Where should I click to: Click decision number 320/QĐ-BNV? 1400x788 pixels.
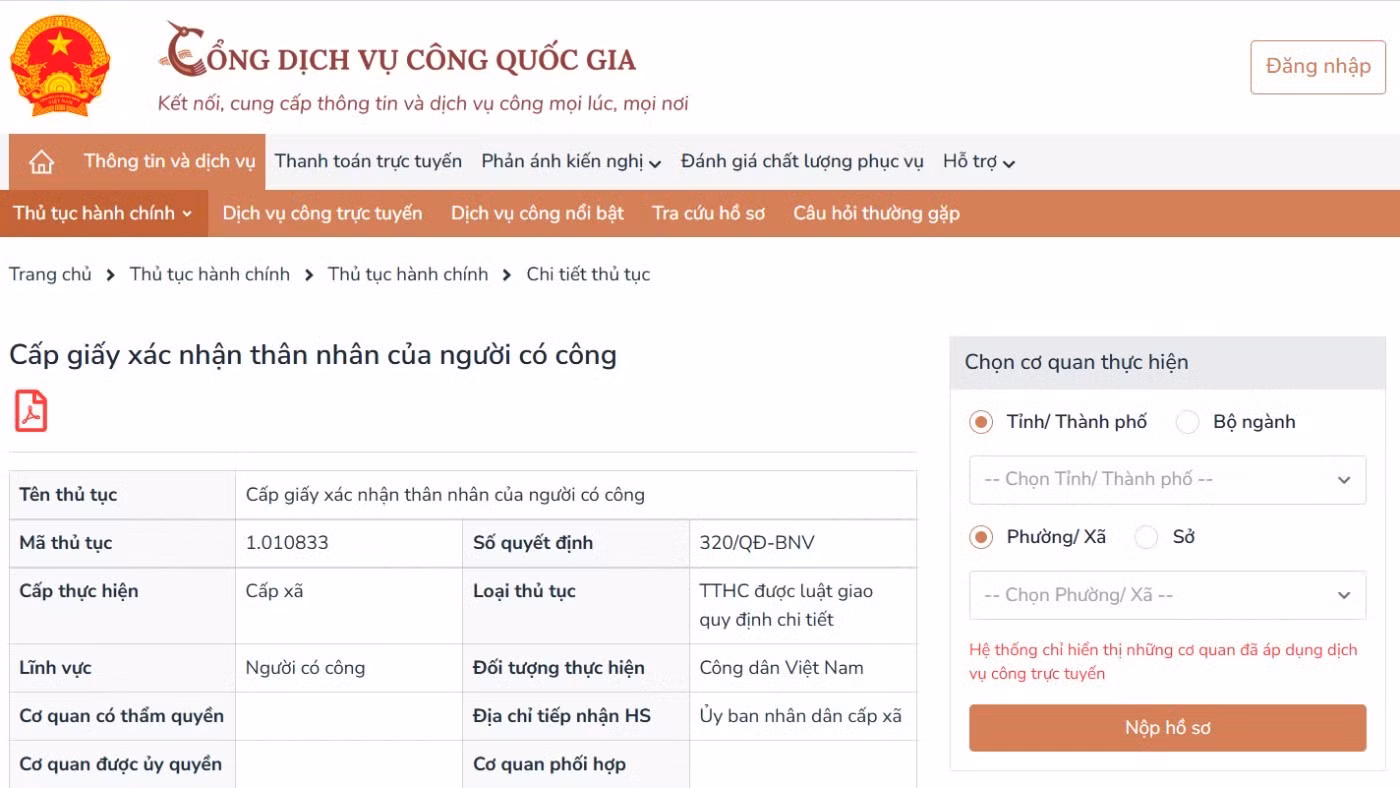[x=757, y=543]
